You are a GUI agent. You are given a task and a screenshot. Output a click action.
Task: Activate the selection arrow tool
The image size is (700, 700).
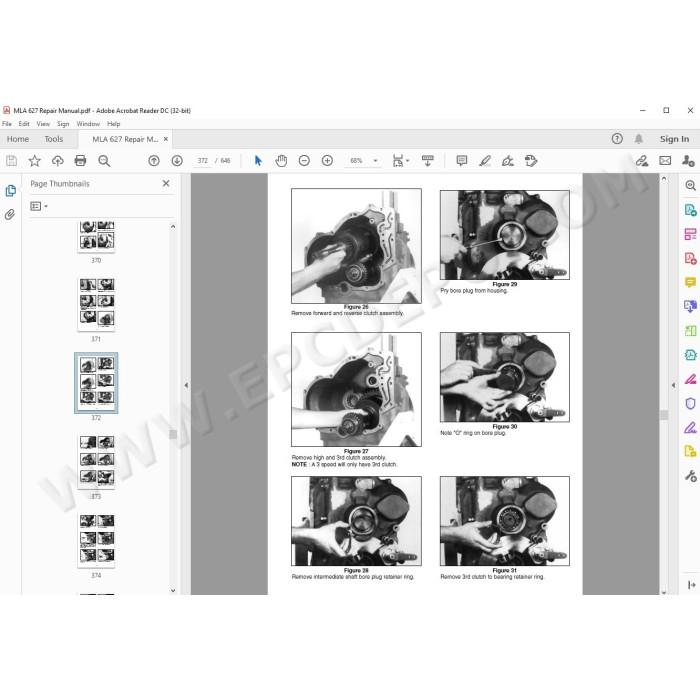(x=258, y=161)
